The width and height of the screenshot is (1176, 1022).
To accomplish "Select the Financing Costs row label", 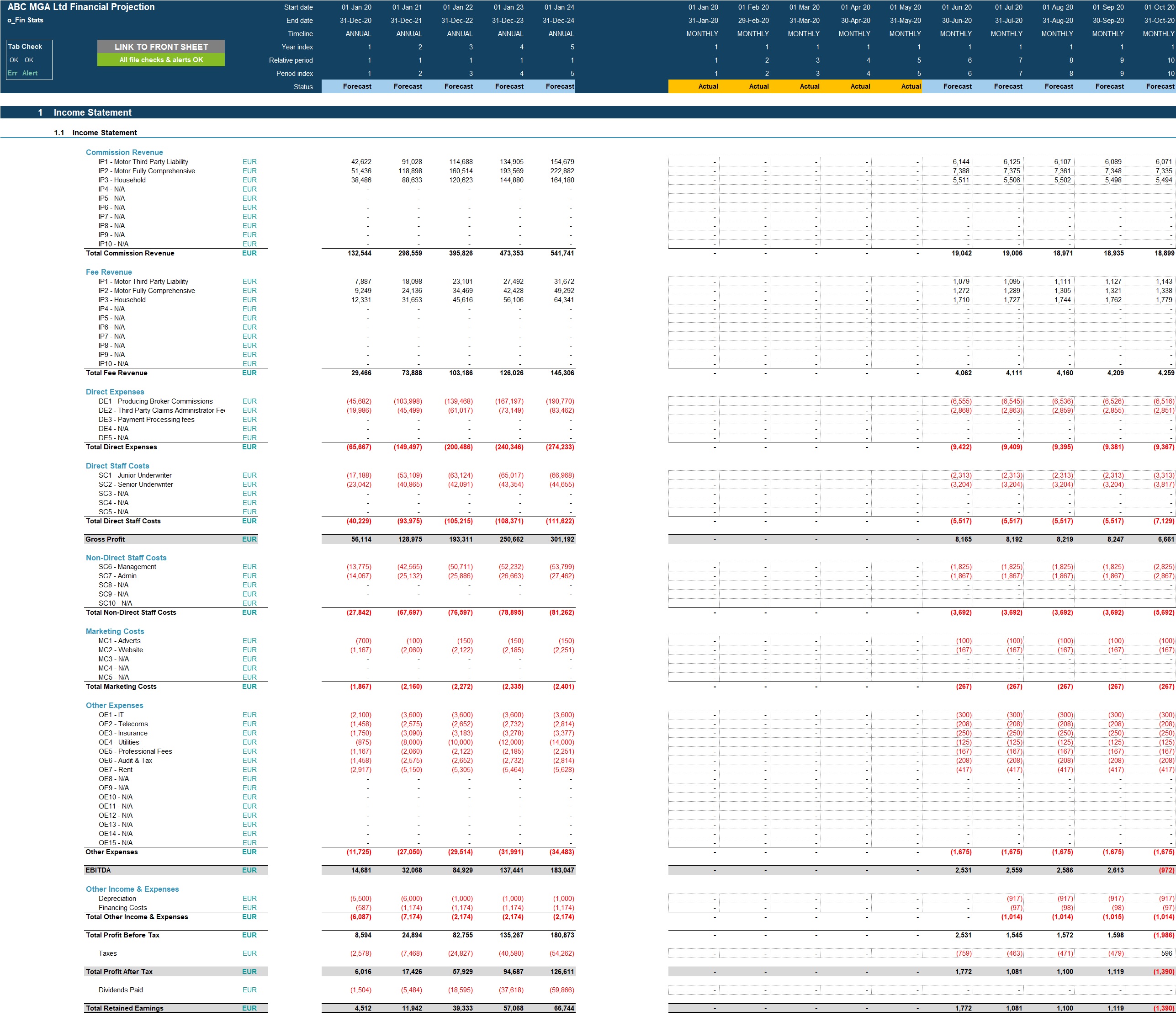I will point(122,908).
